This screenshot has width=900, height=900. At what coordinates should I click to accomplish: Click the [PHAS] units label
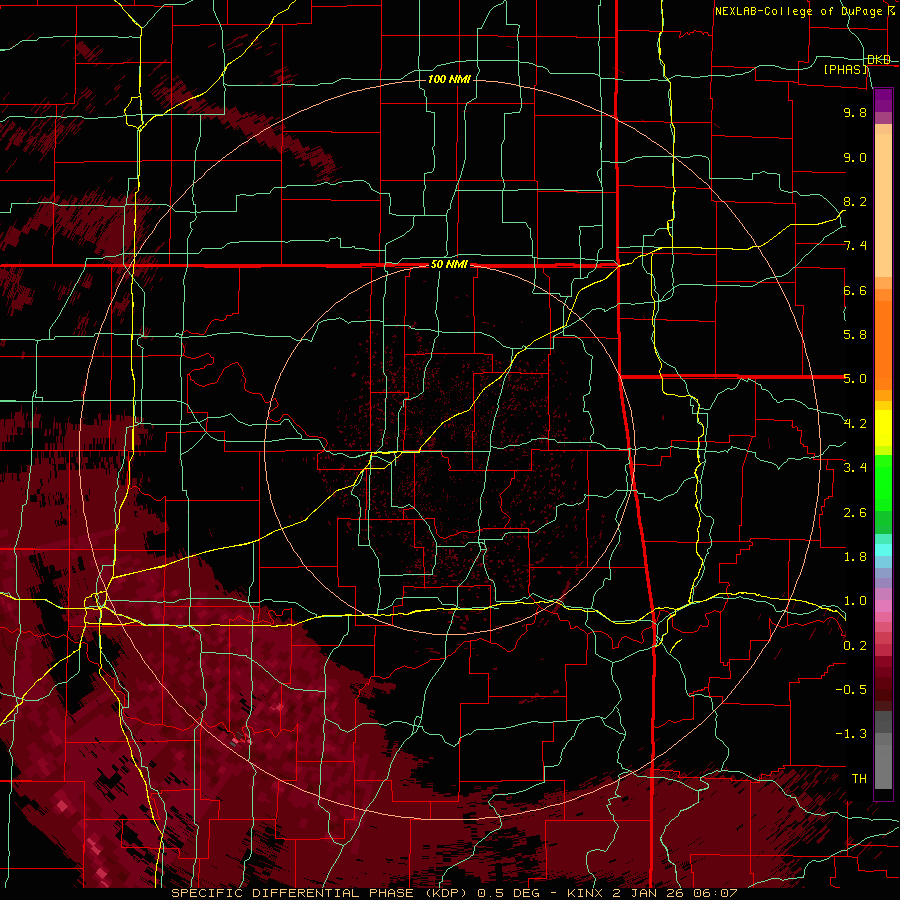tap(846, 69)
